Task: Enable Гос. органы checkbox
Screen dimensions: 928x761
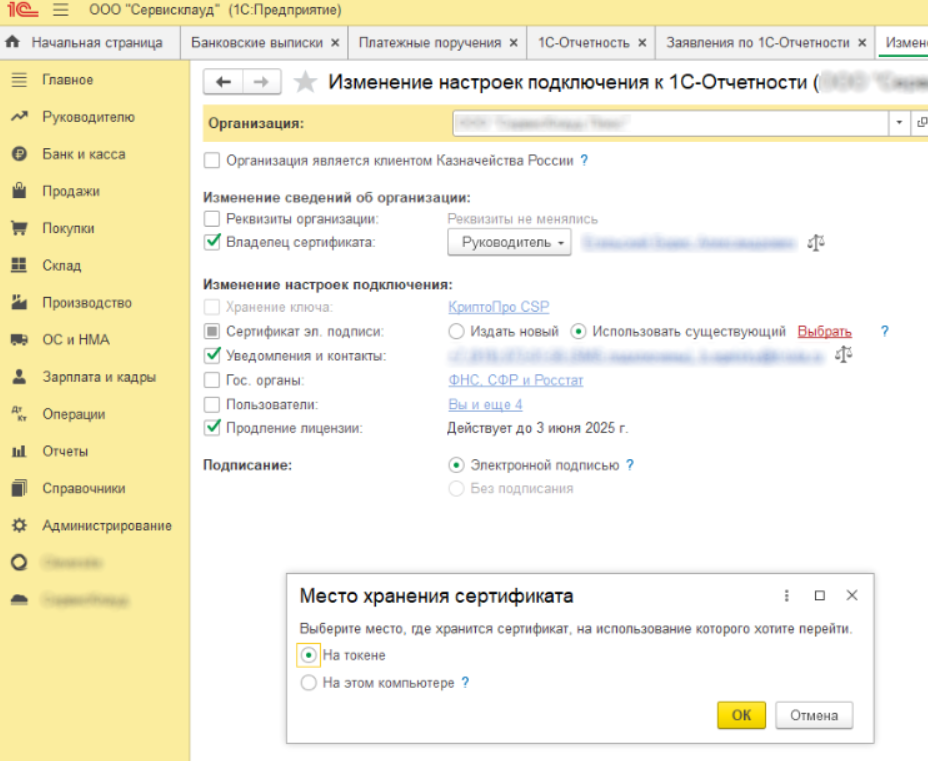Action: [x=211, y=379]
